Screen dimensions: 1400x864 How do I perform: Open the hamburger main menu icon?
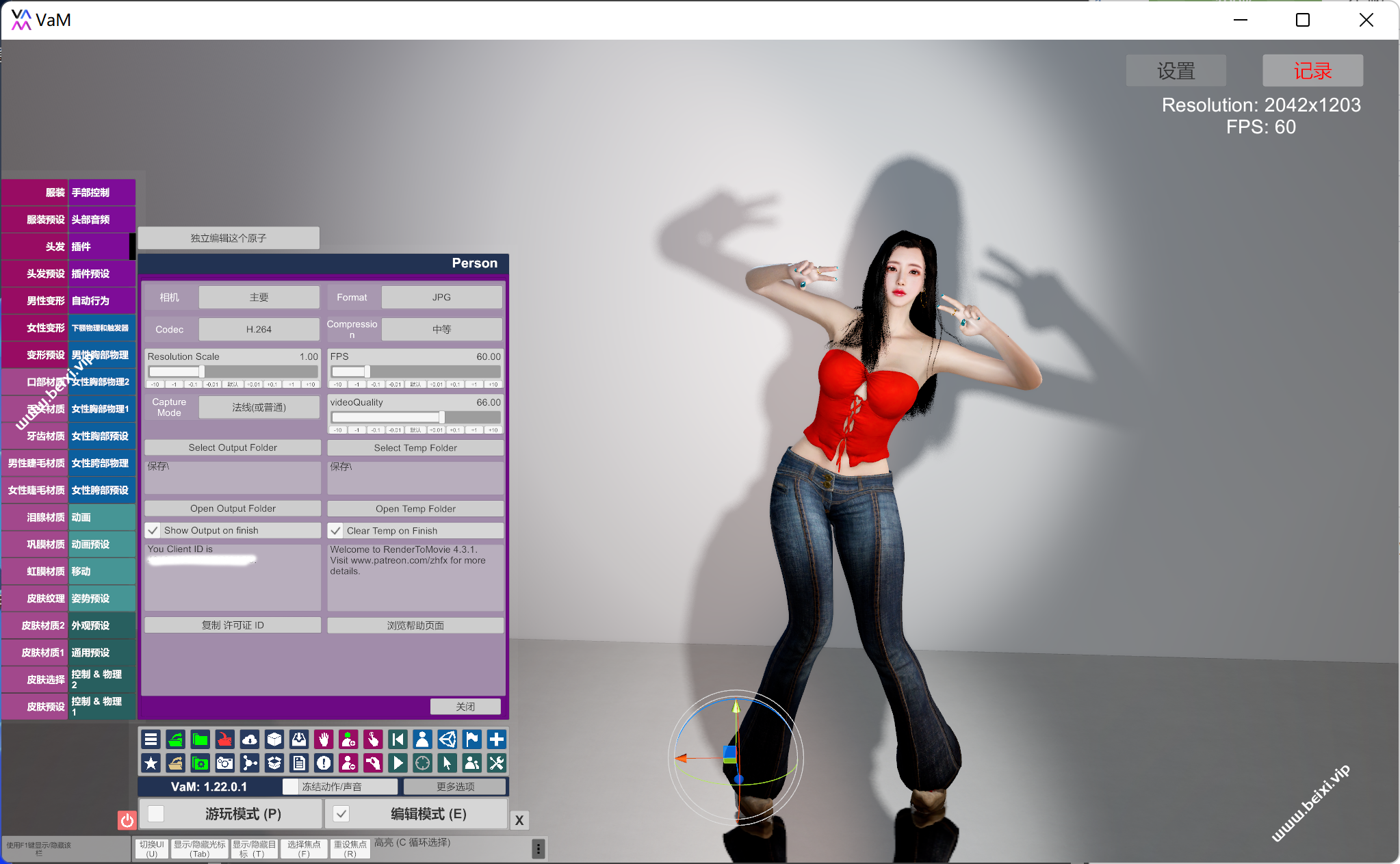(x=151, y=739)
